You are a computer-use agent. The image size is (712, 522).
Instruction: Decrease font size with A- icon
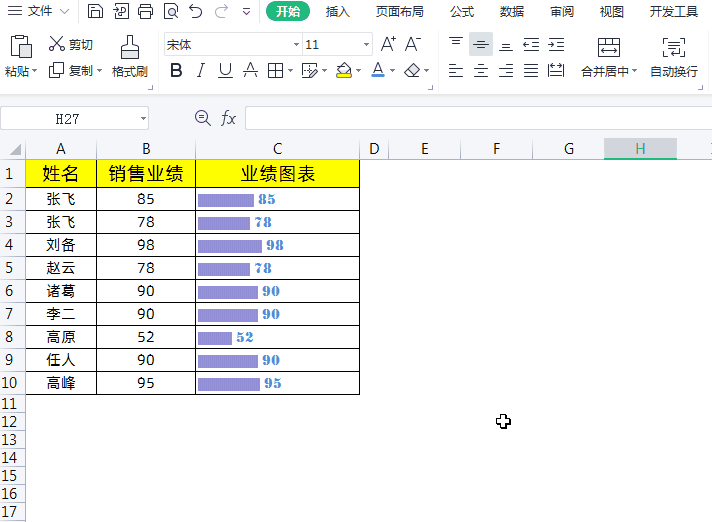[x=413, y=44]
